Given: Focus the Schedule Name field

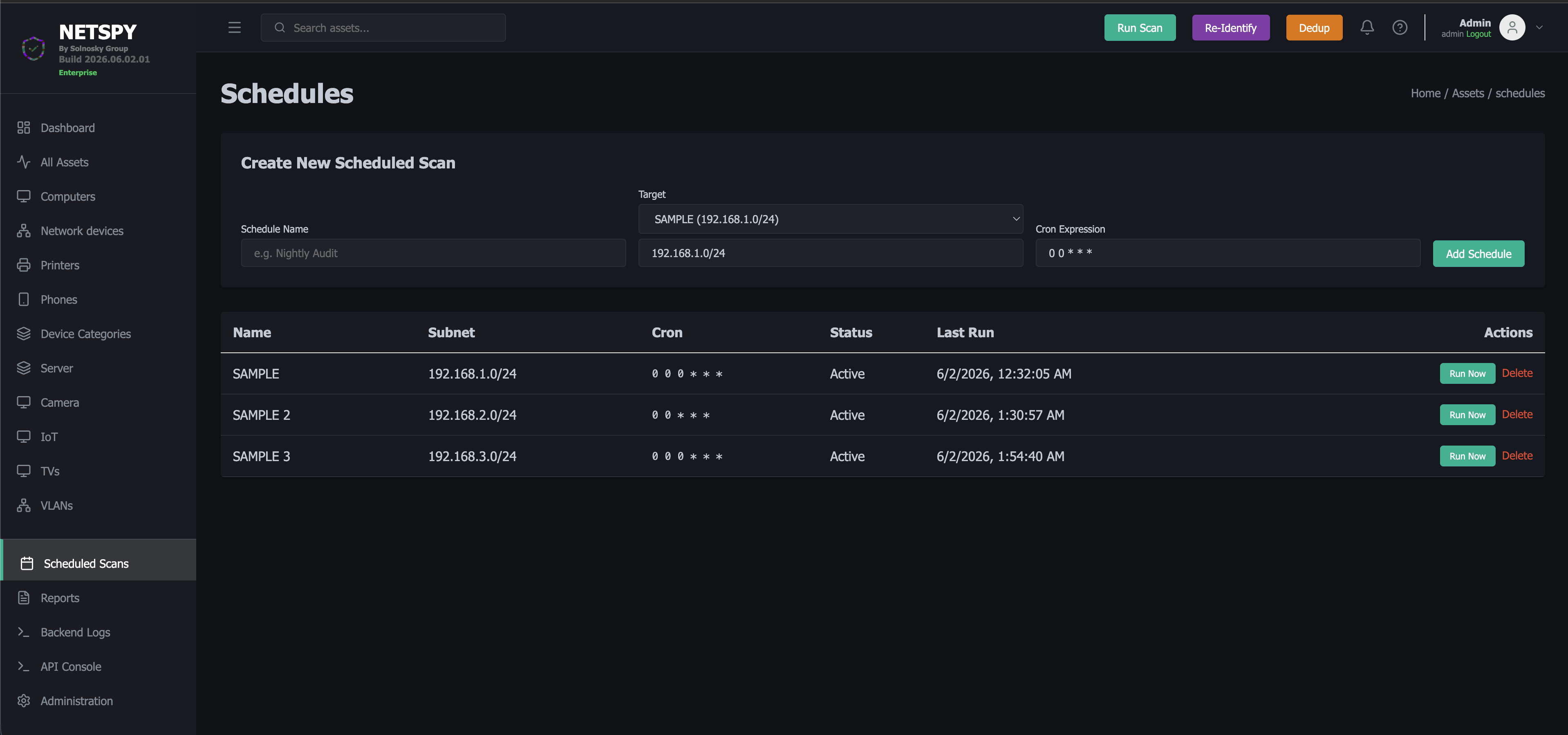Looking at the screenshot, I should [x=433, y=253].
